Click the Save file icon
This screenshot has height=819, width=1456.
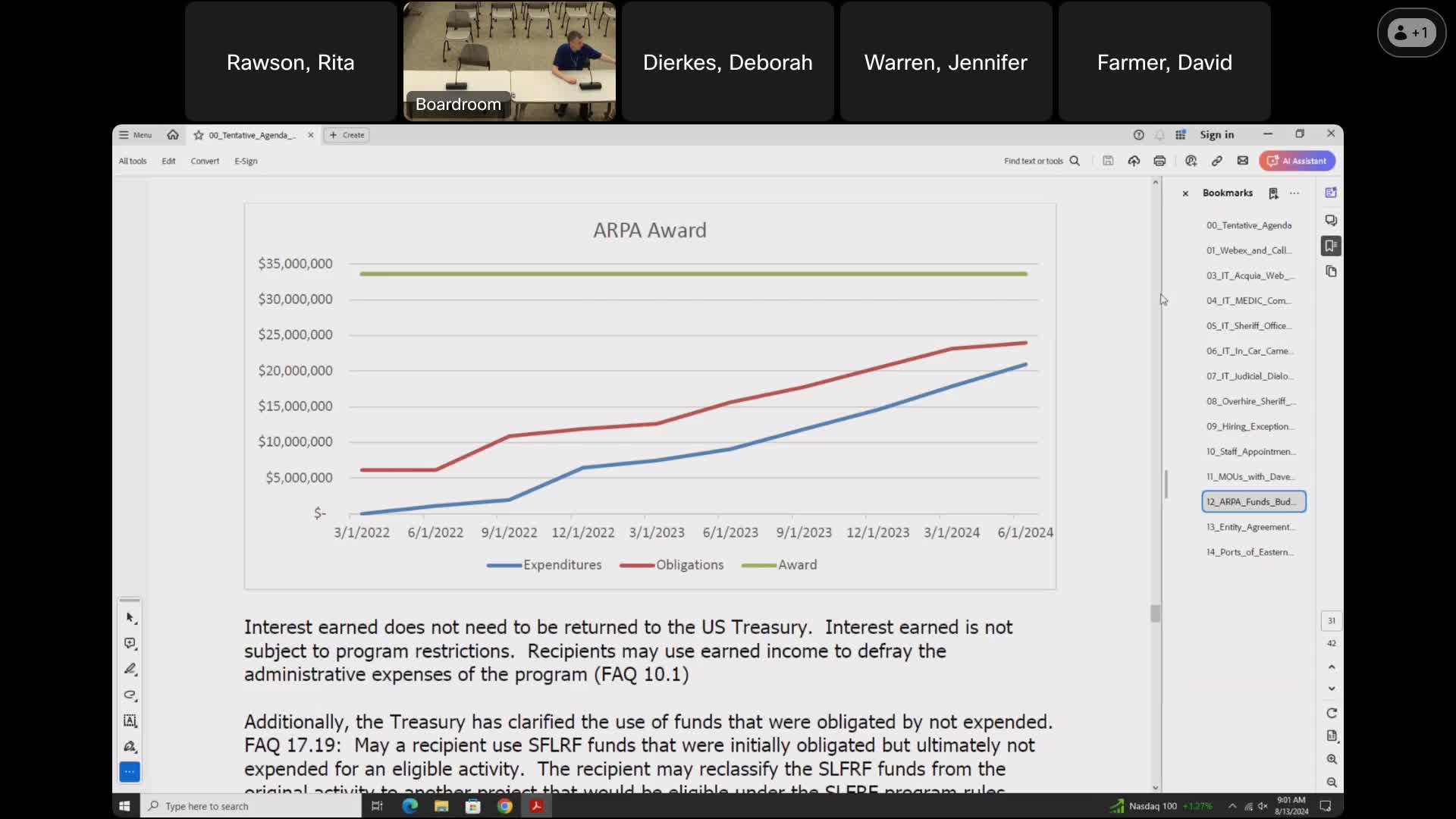point(1108,161)
